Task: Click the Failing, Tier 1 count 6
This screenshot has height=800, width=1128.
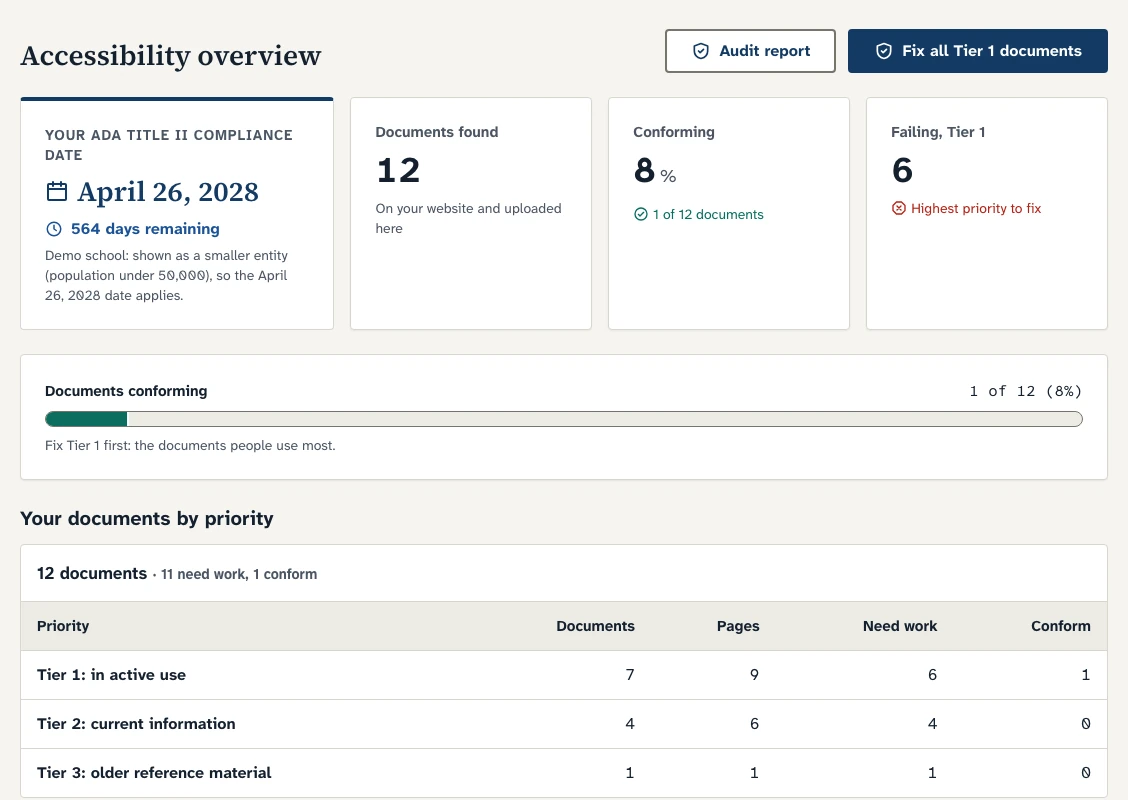Action: point(902,171)
